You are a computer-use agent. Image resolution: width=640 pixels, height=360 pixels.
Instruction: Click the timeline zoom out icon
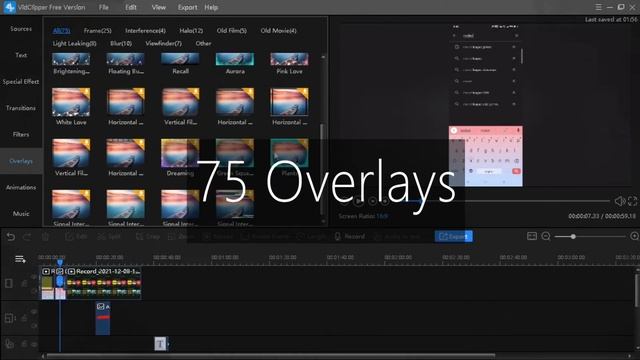pos(546,236)
